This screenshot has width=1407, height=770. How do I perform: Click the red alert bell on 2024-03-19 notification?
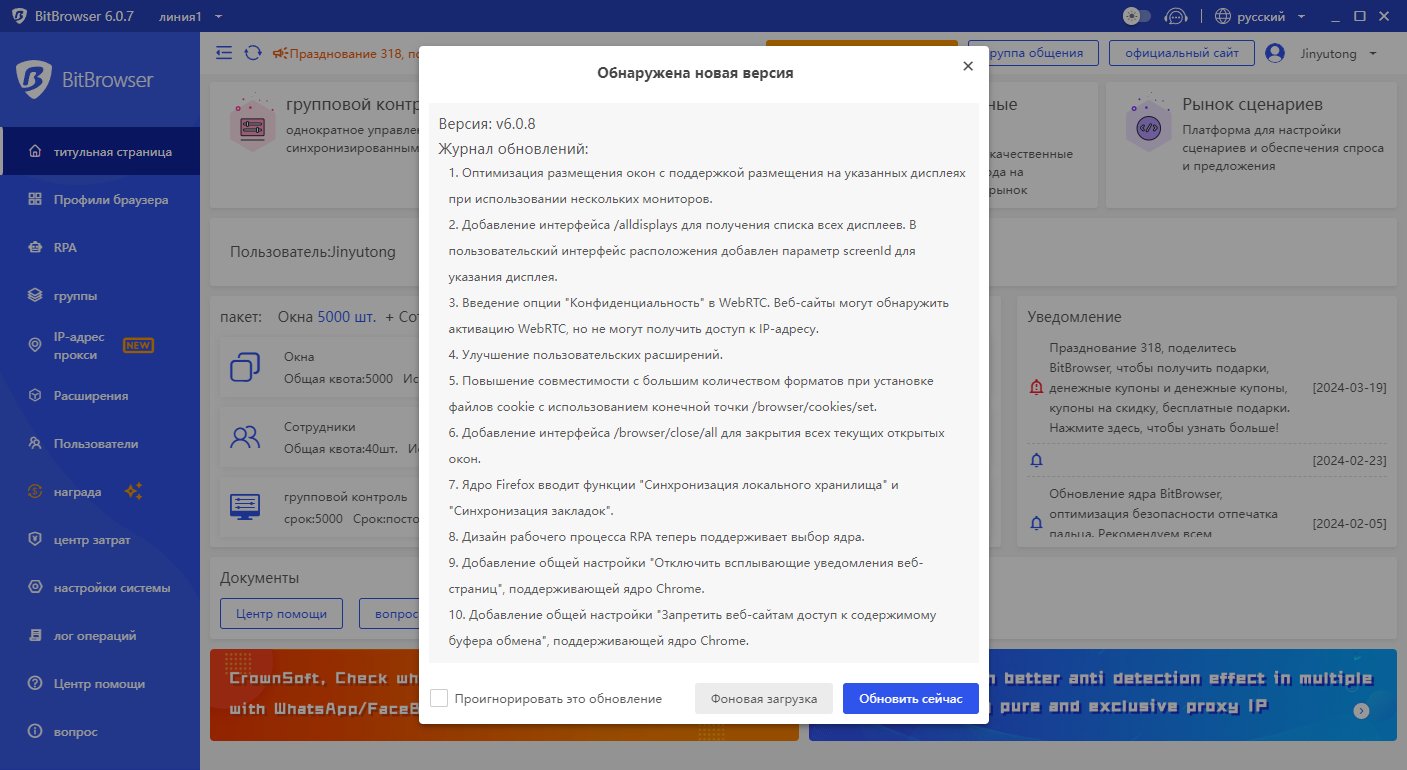(1036, 388)
